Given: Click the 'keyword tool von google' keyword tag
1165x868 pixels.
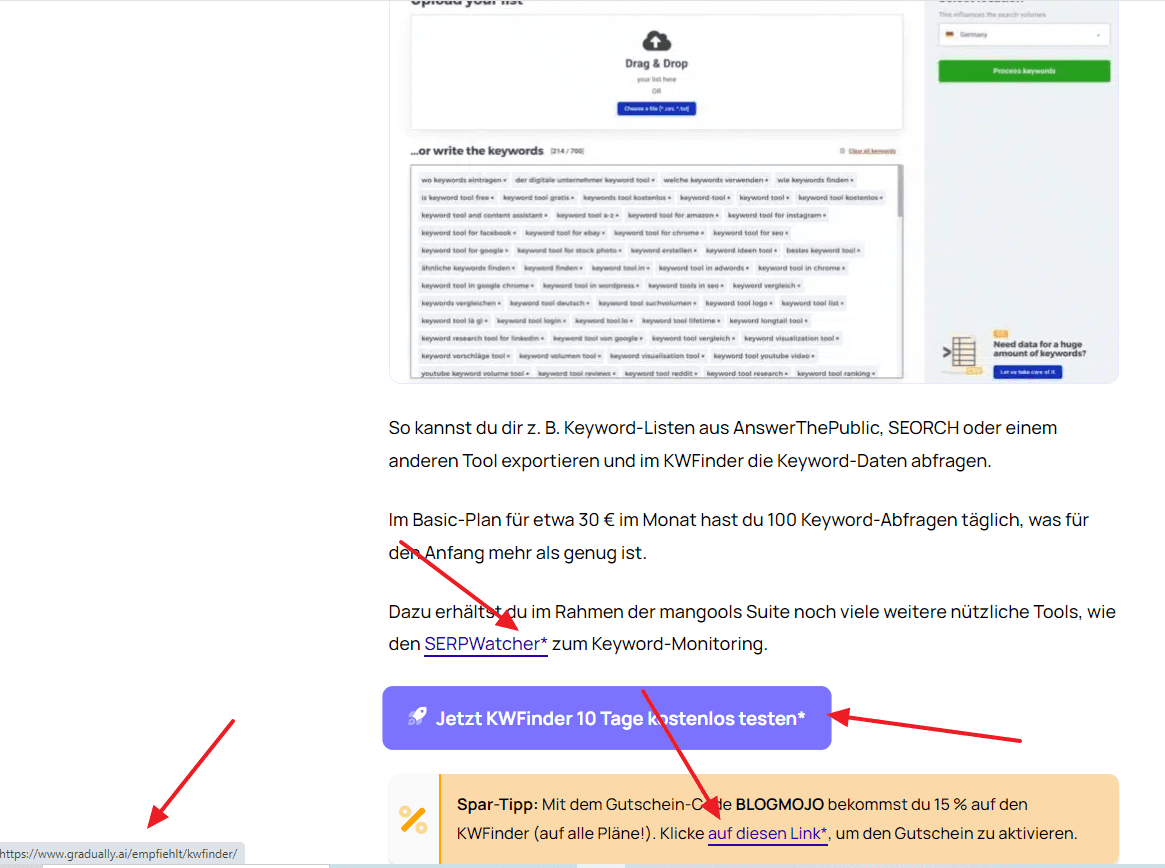Looking at the screenshot, I should (x=598, y=338).
